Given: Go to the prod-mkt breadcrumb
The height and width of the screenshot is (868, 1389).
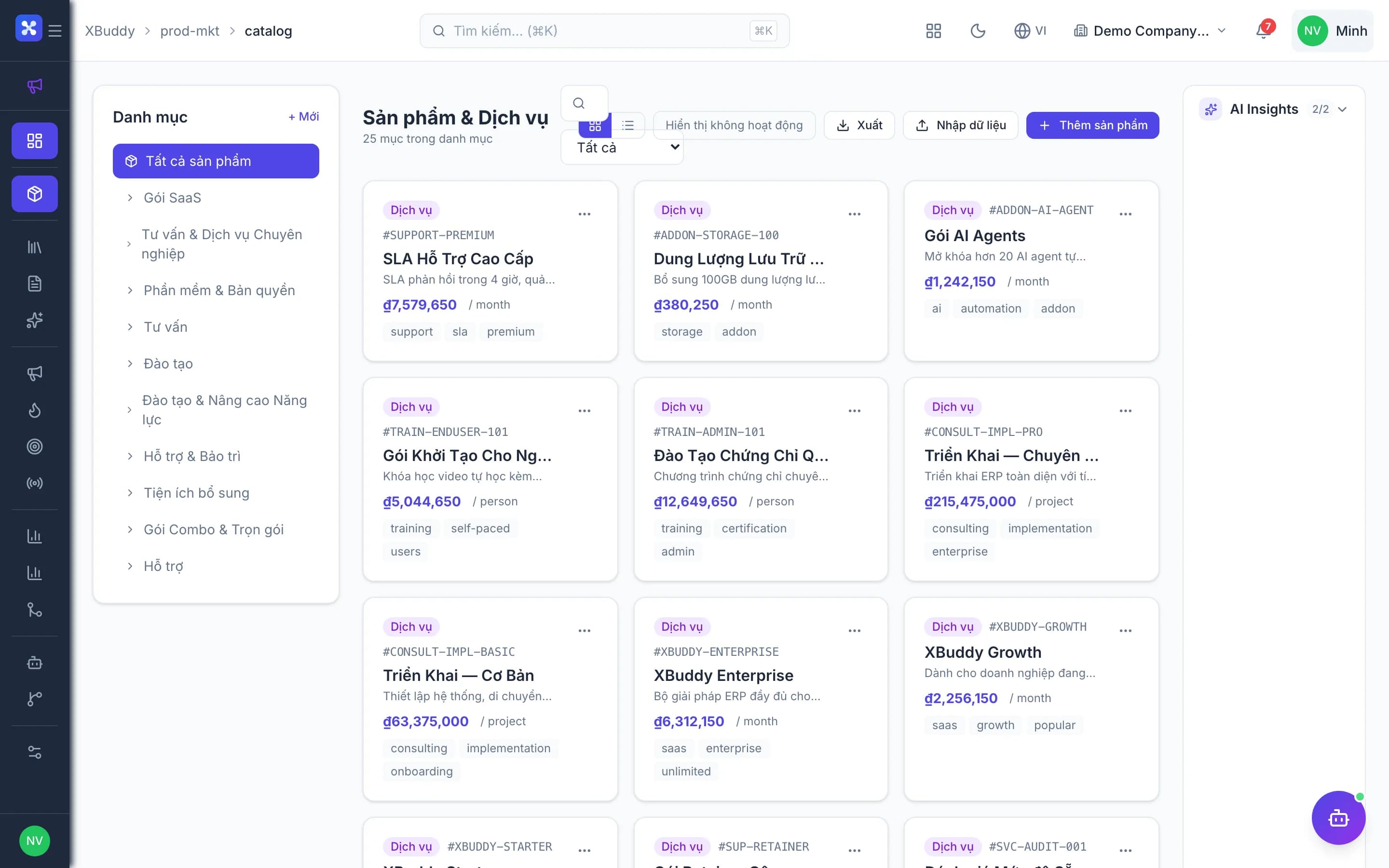Looking at the screenshot, I should point(190,31).
